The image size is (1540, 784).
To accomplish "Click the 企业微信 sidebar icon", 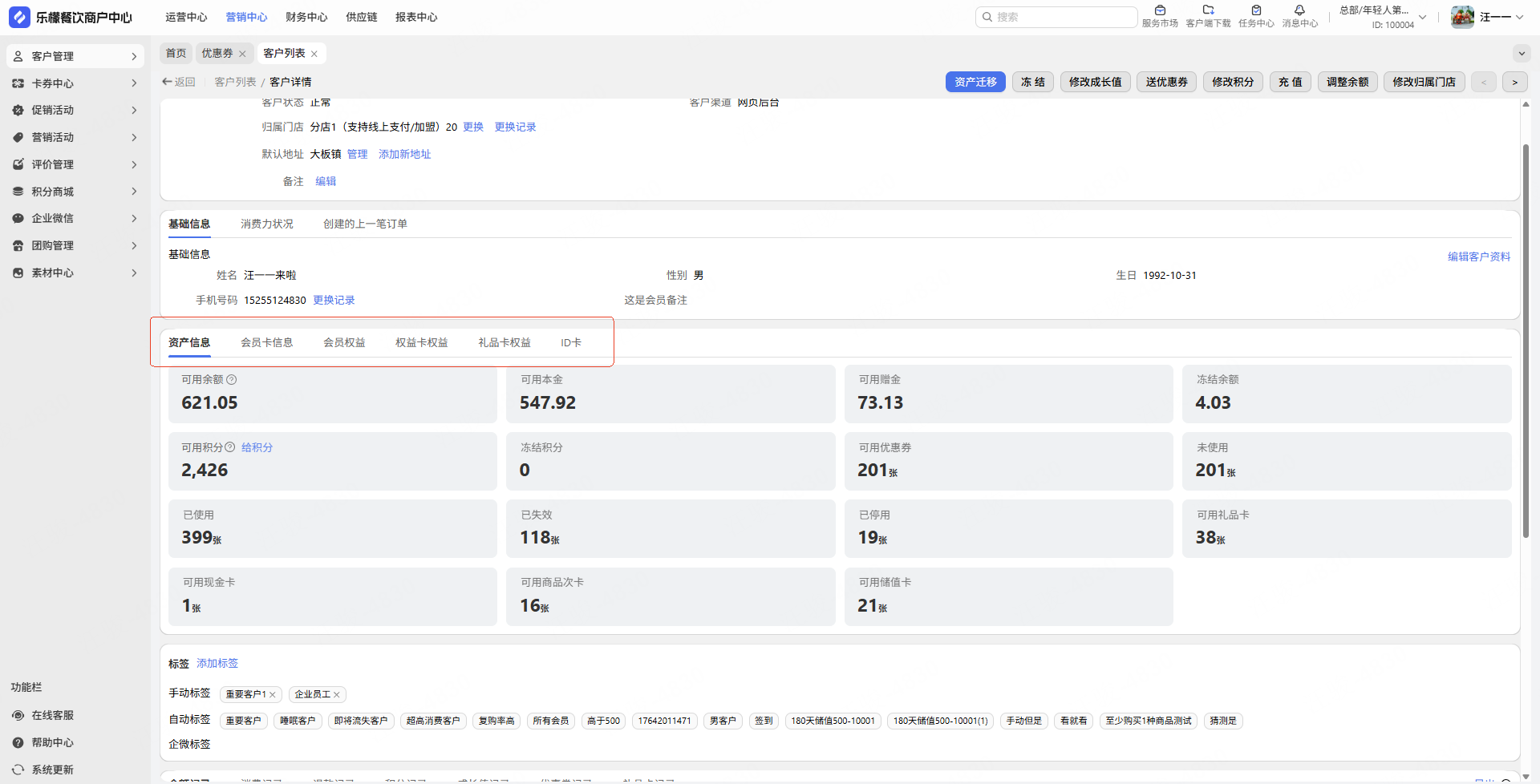I will (x=18, y=218).
